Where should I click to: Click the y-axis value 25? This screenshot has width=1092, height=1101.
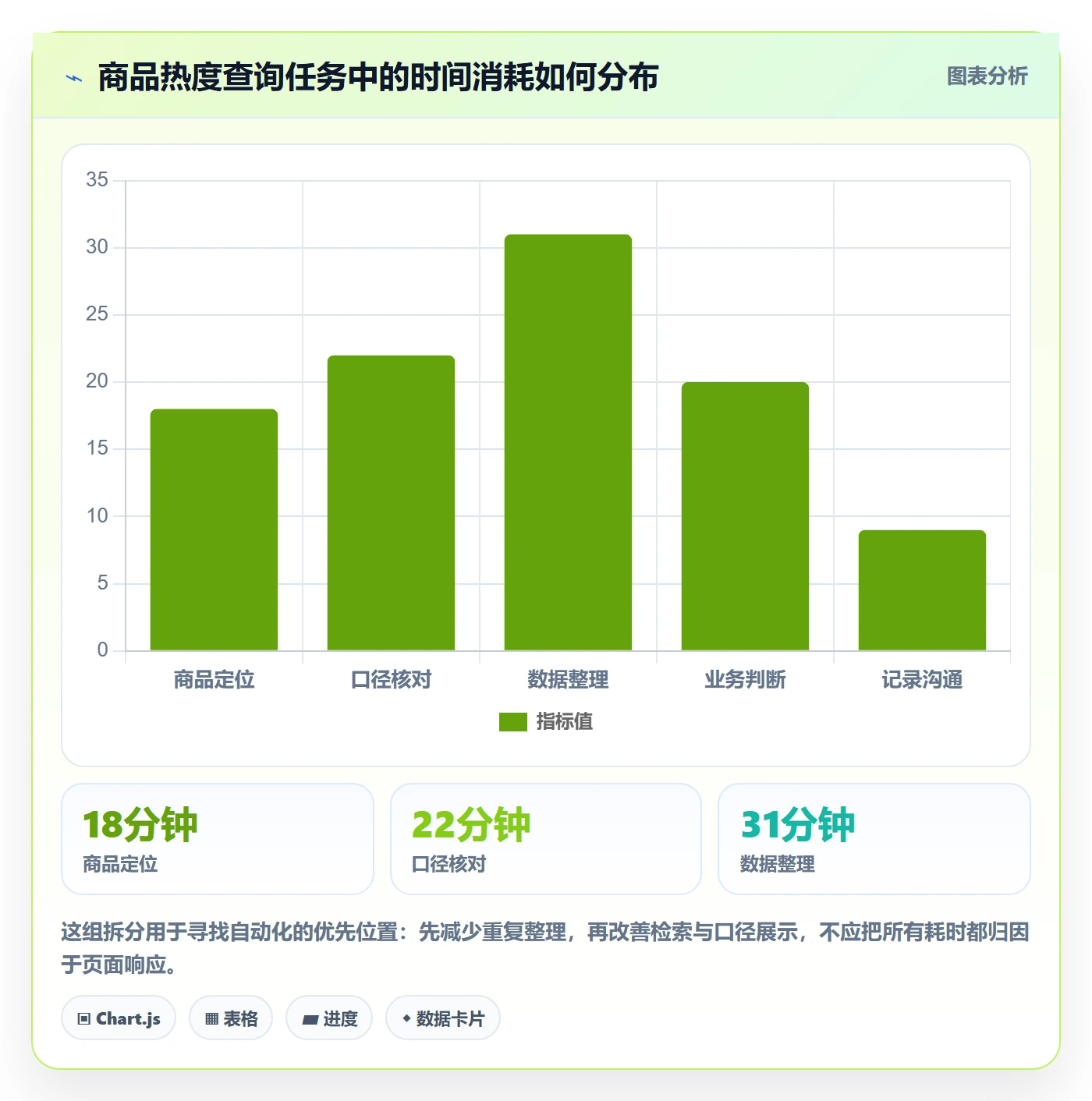[x=97, y=314]
